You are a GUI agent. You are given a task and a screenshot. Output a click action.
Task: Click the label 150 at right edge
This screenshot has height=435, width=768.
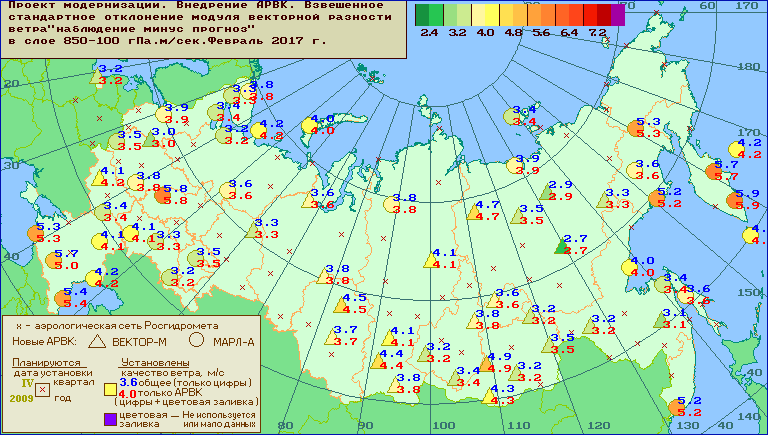748,292
